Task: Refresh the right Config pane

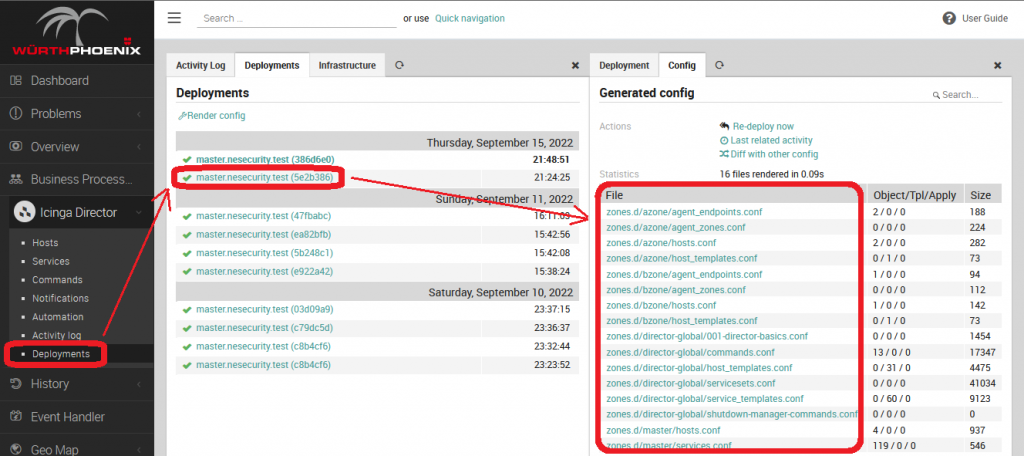Action: tap(720, 65)
